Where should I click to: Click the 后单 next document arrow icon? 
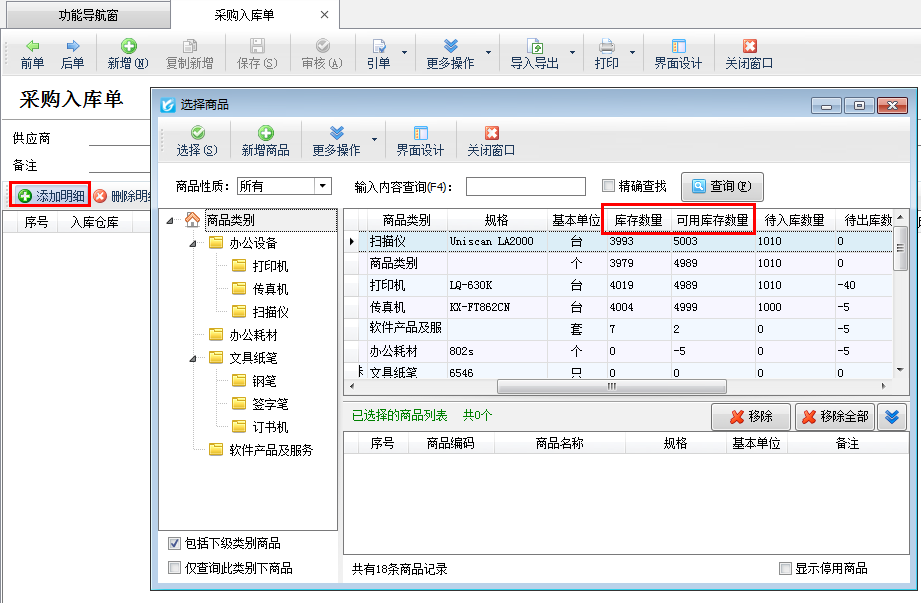72,46
